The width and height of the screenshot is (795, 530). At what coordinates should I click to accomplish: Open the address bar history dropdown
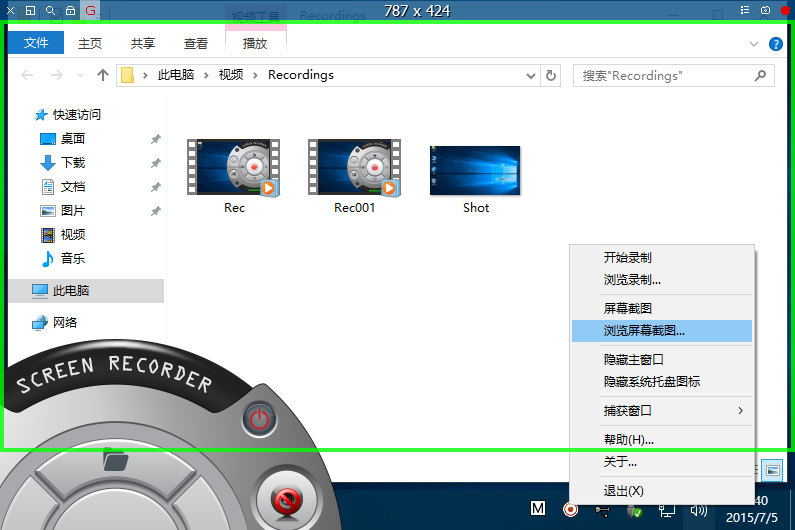[532, 75]
